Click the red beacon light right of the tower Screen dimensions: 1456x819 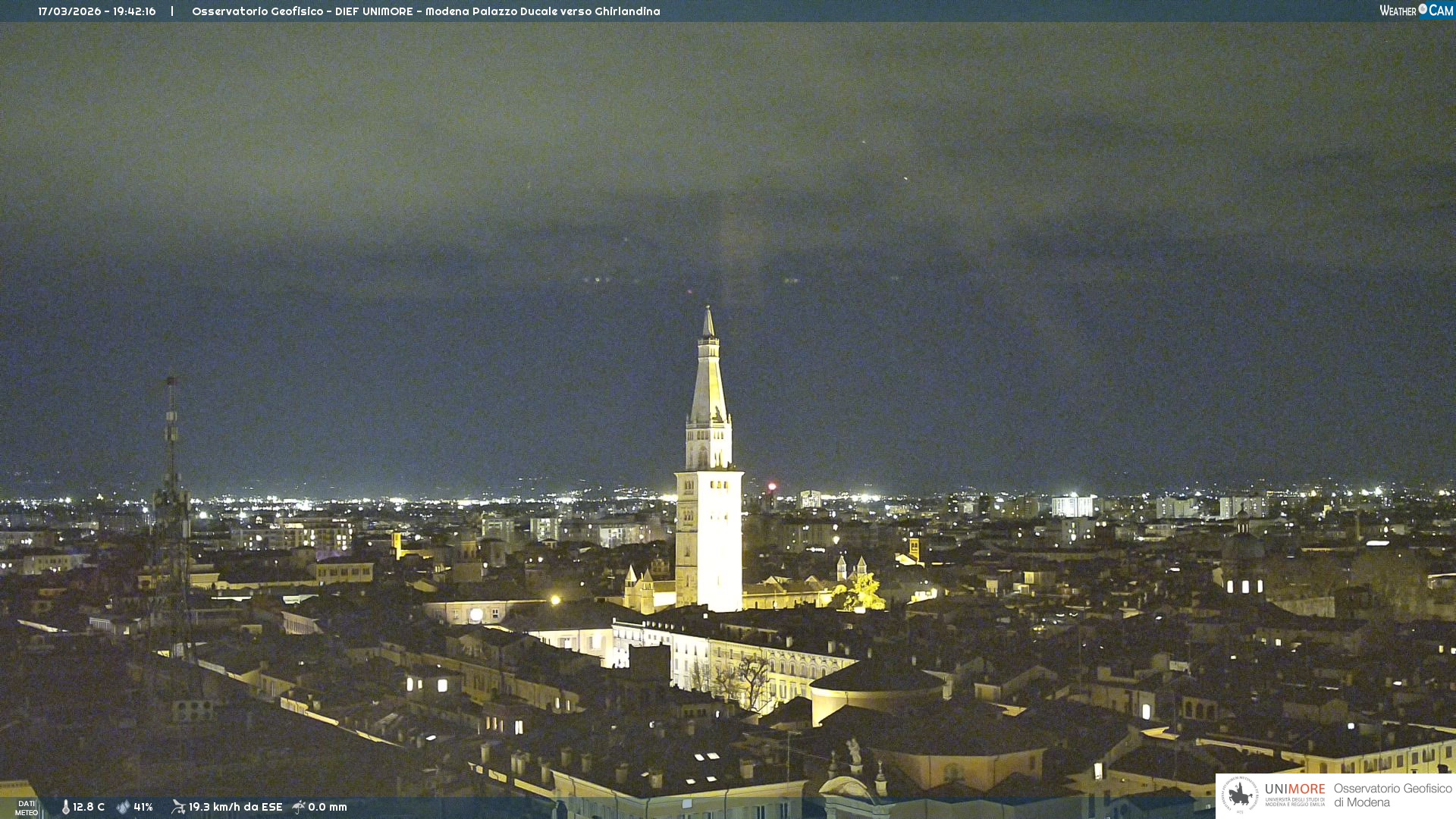click(772, 486)
